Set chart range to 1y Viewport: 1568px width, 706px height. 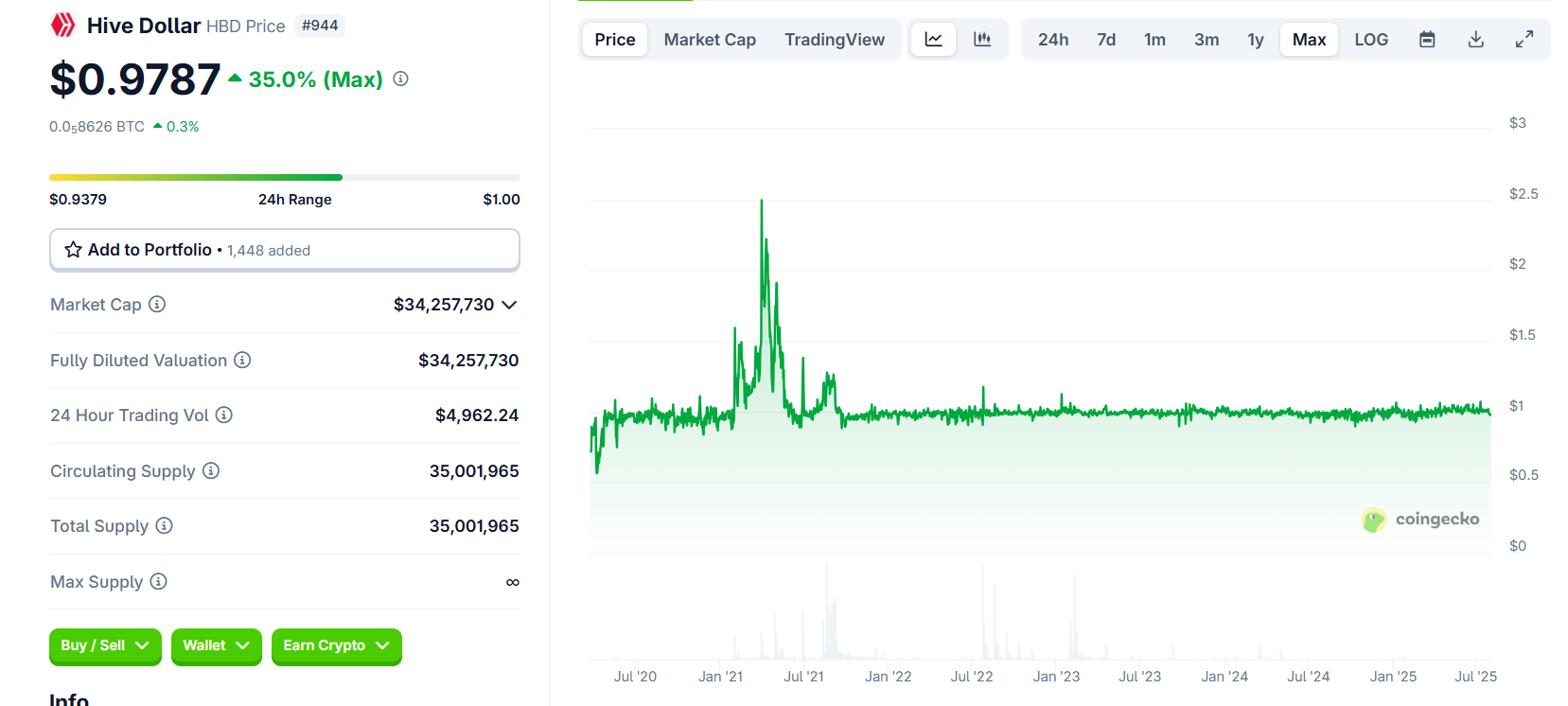click(x=1256, y=40)
